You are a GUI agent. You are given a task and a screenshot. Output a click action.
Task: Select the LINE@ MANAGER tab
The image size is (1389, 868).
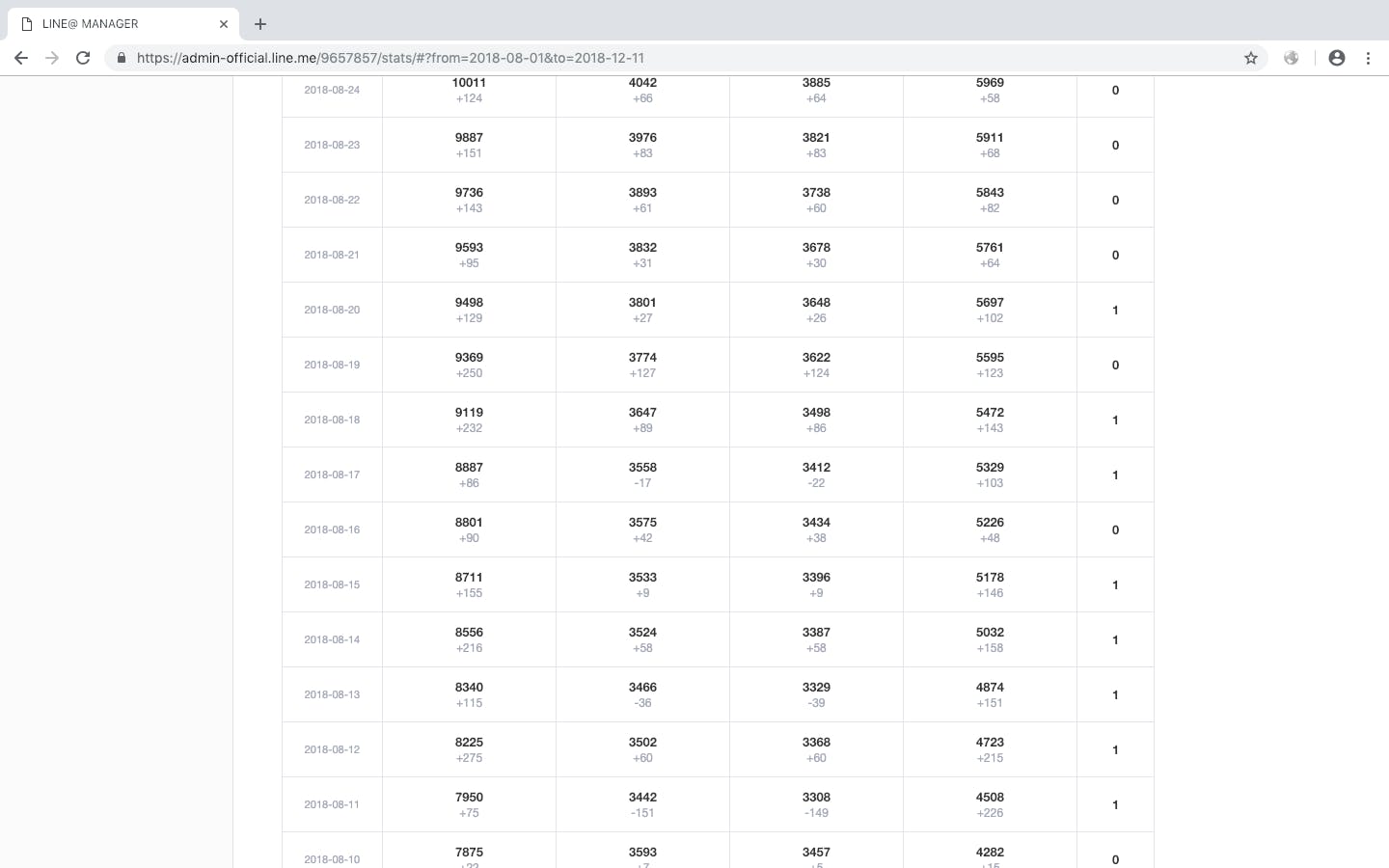(116, 24)
